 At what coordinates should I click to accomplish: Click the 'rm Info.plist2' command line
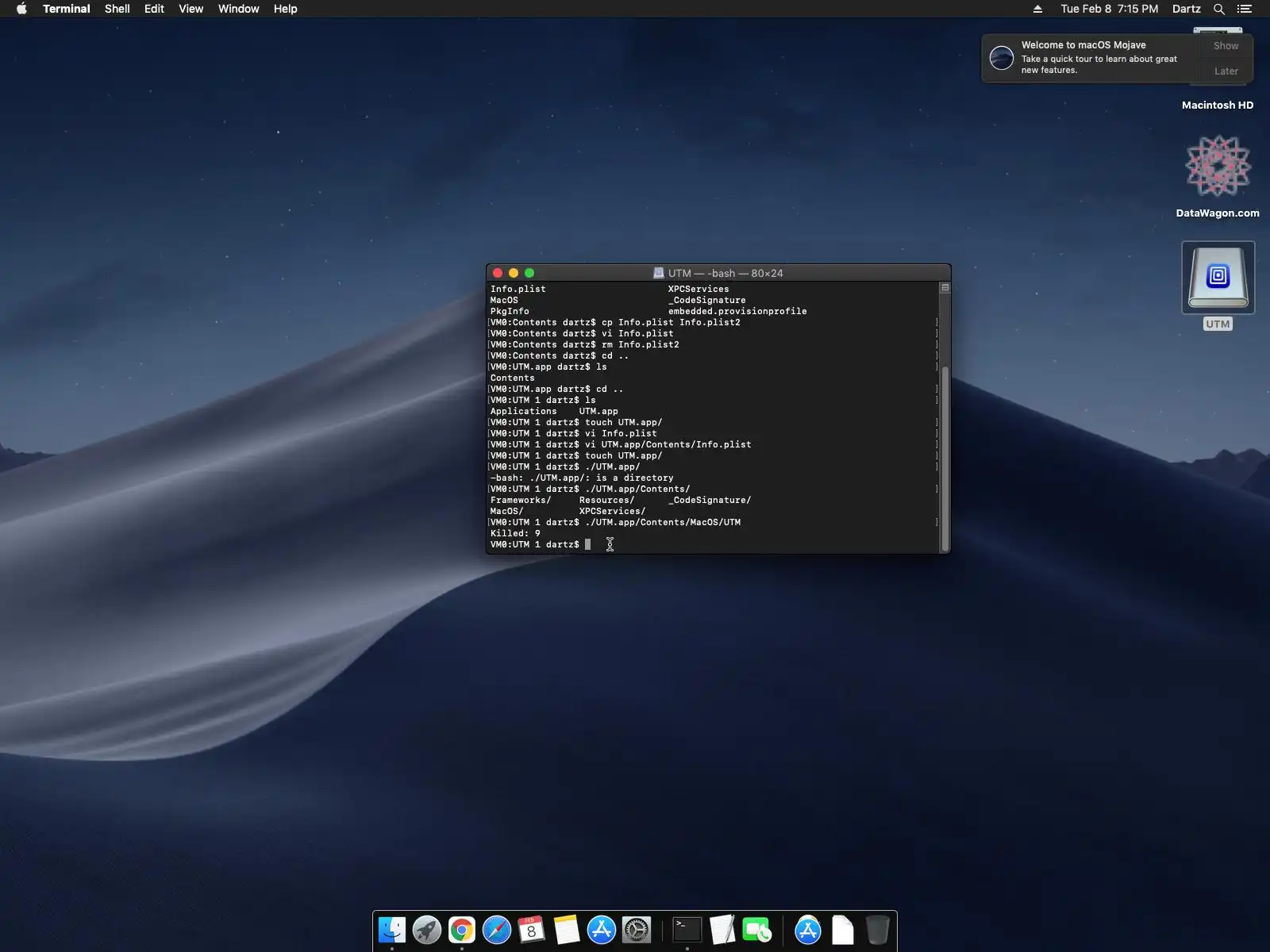coord(641,344)
